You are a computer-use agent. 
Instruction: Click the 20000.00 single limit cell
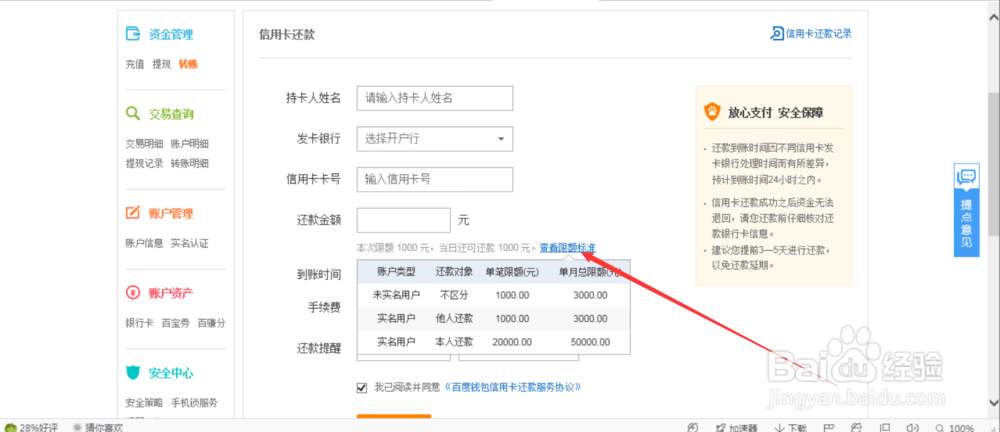[511, 342]
